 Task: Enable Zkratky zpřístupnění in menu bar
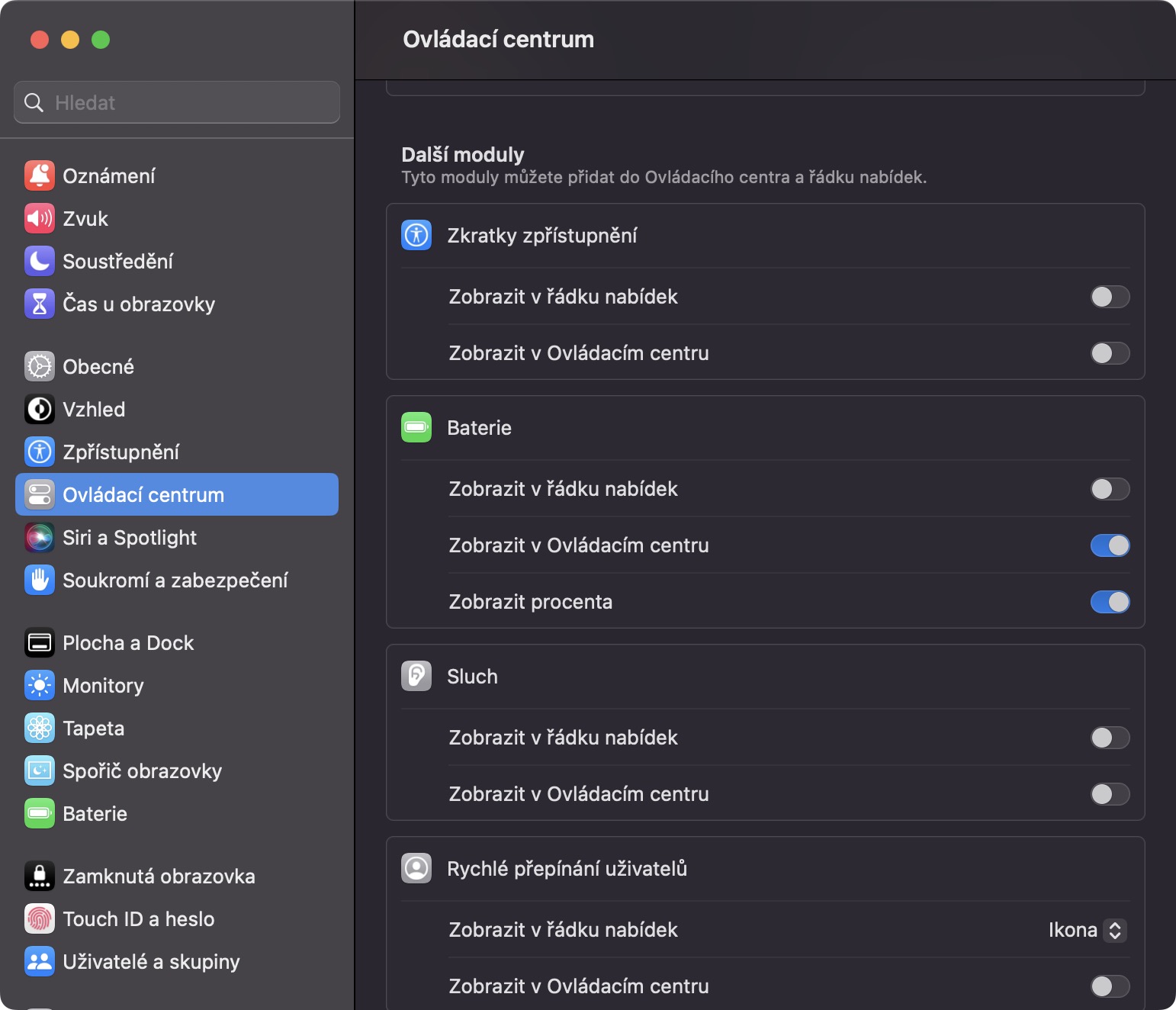[1110, 297]
